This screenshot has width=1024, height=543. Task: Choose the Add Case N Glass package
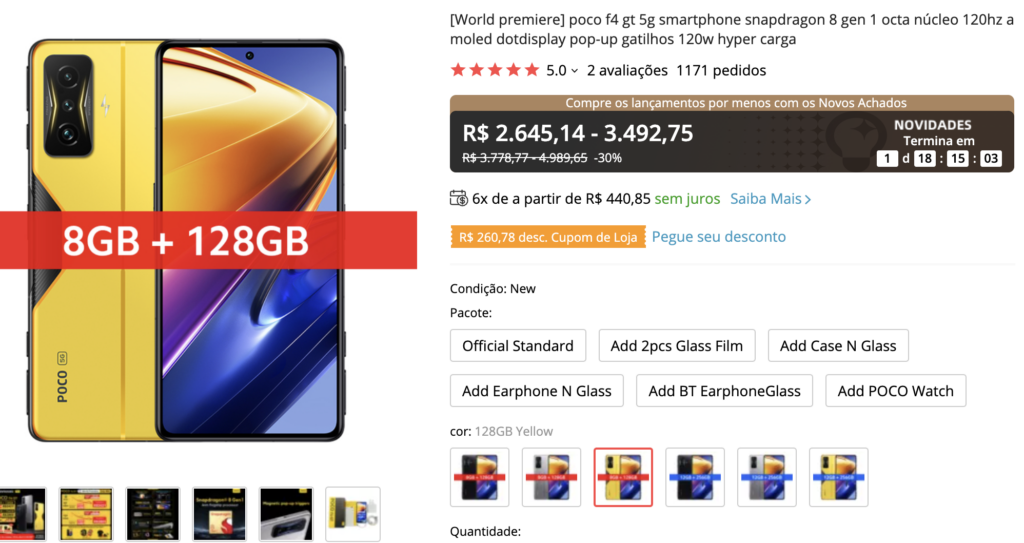(838, 346)
